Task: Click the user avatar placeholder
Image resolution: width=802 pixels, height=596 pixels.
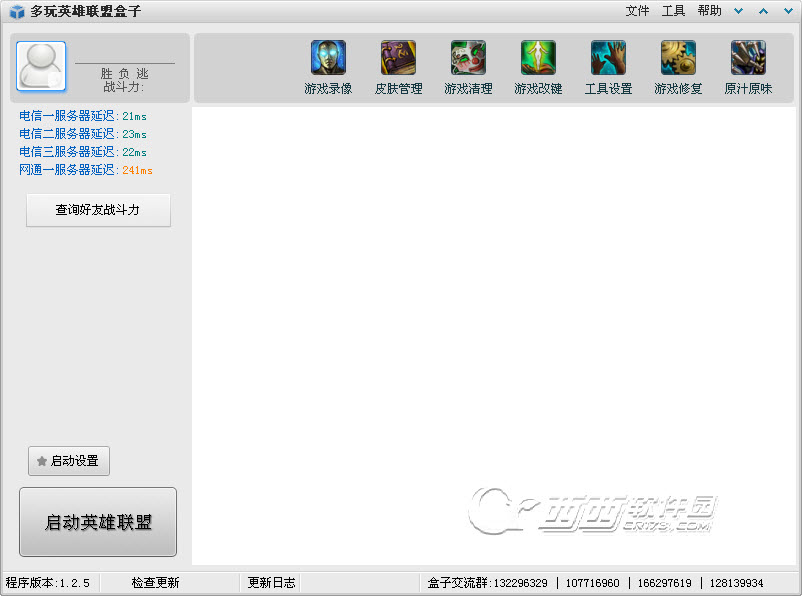Action: click(41, 66)
